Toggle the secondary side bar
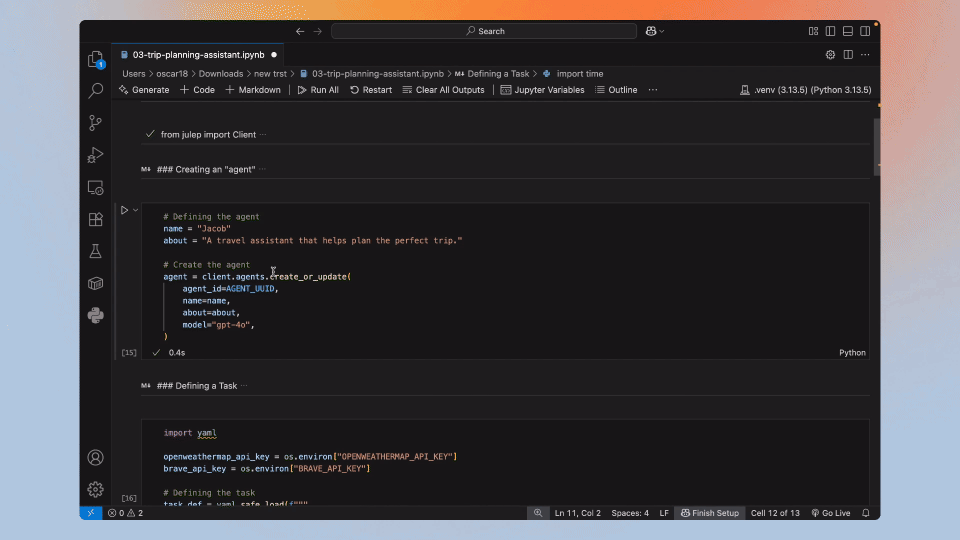 865,31
